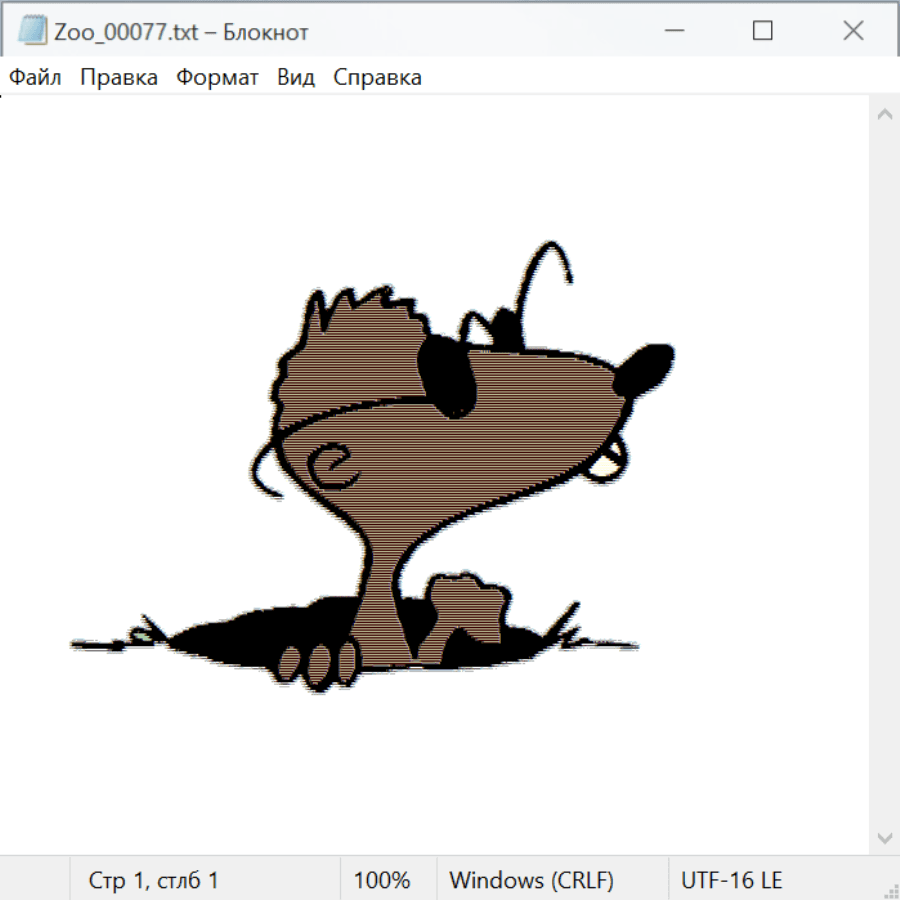
Task: Click the scrollbar up arrow
Action: [884, 115]
